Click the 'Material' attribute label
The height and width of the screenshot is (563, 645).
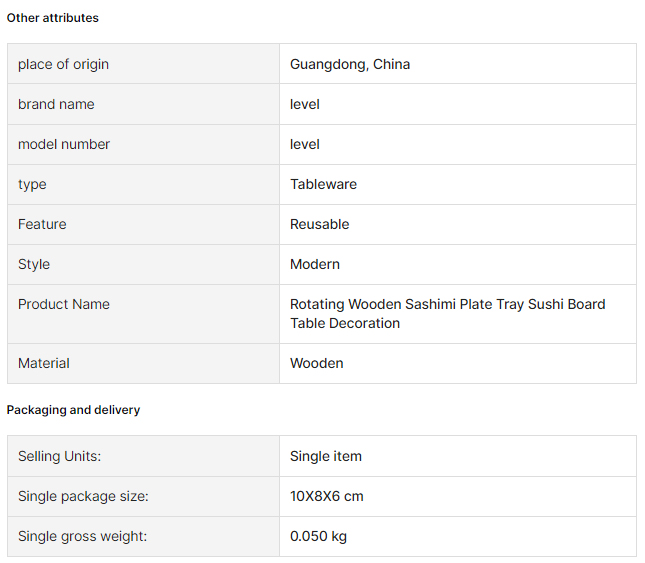(44, 363)
